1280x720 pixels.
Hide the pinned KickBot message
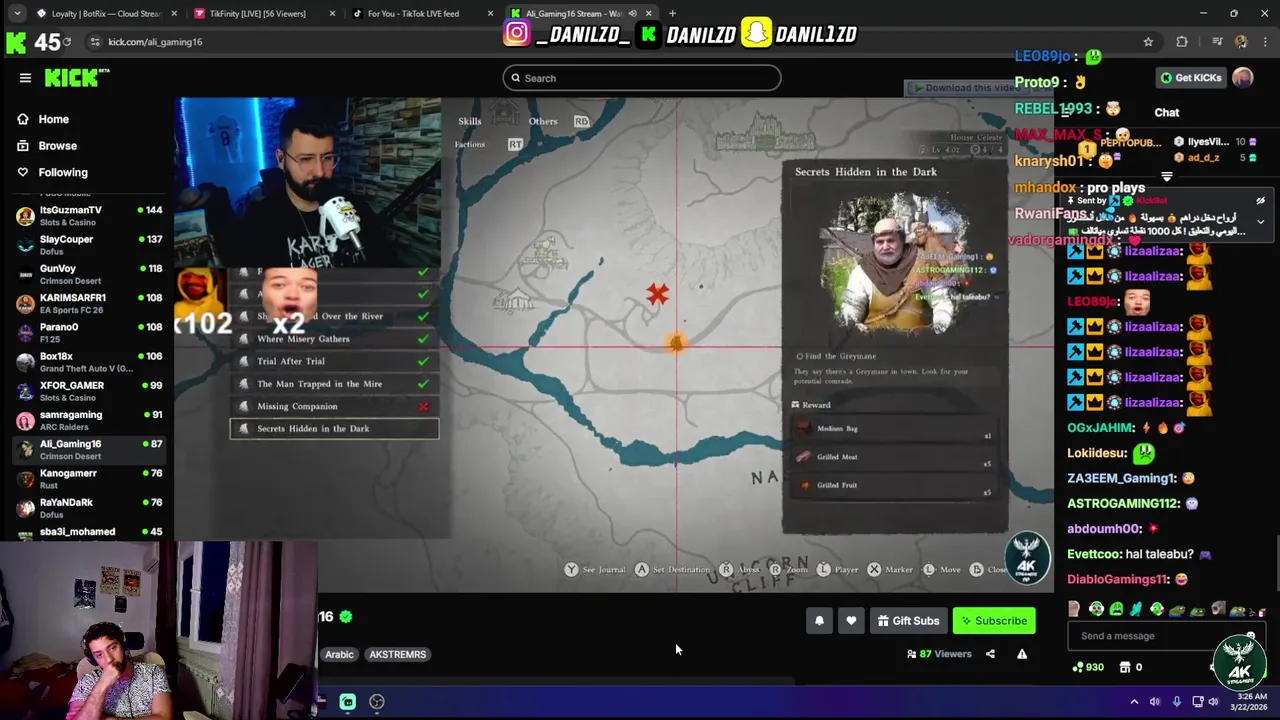pyautogui.click(x=1260, y=201)
